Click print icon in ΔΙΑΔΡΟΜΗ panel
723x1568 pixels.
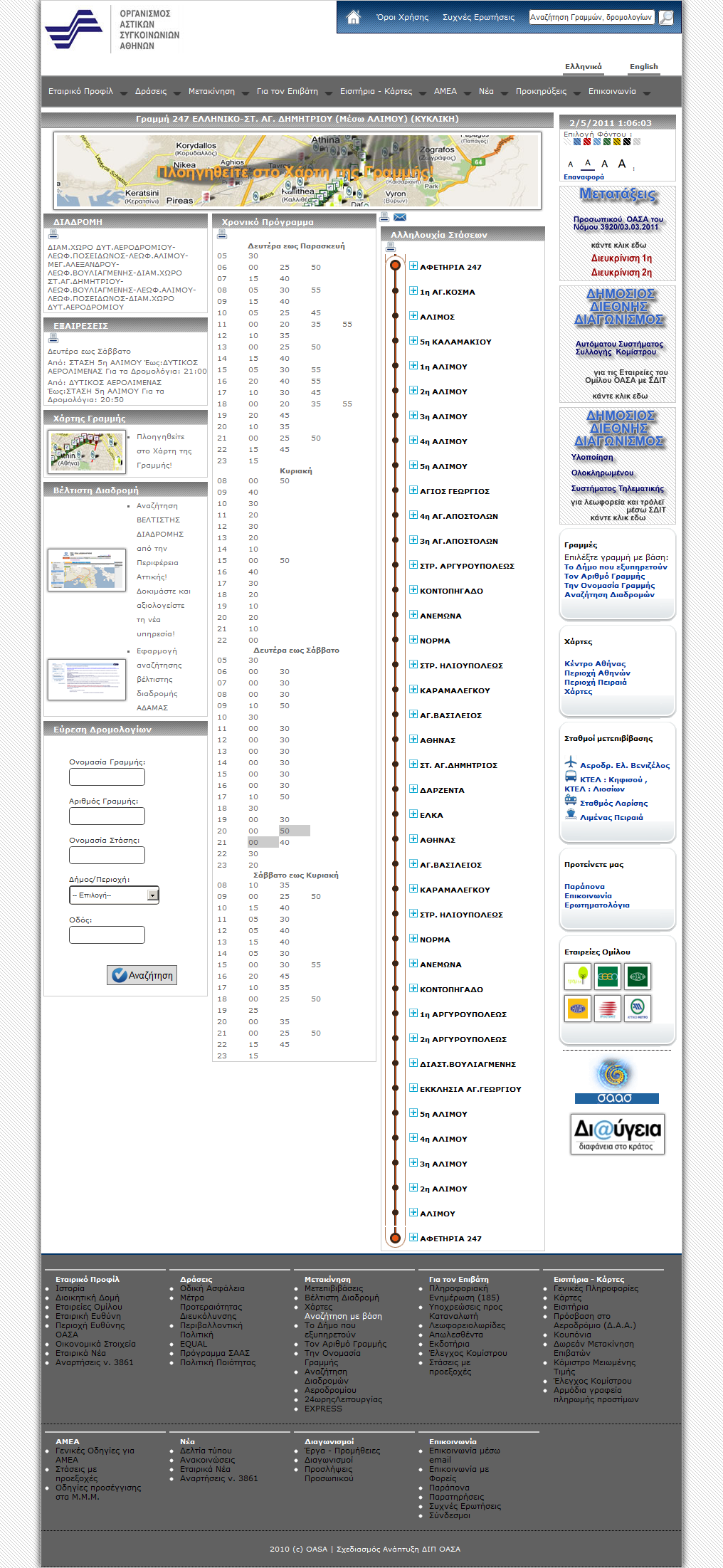tap(53, 234)
